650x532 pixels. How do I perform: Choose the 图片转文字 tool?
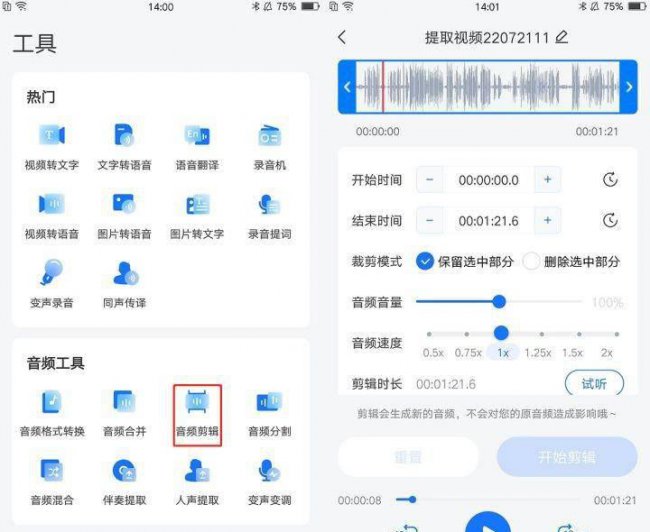tap(197, 216)
